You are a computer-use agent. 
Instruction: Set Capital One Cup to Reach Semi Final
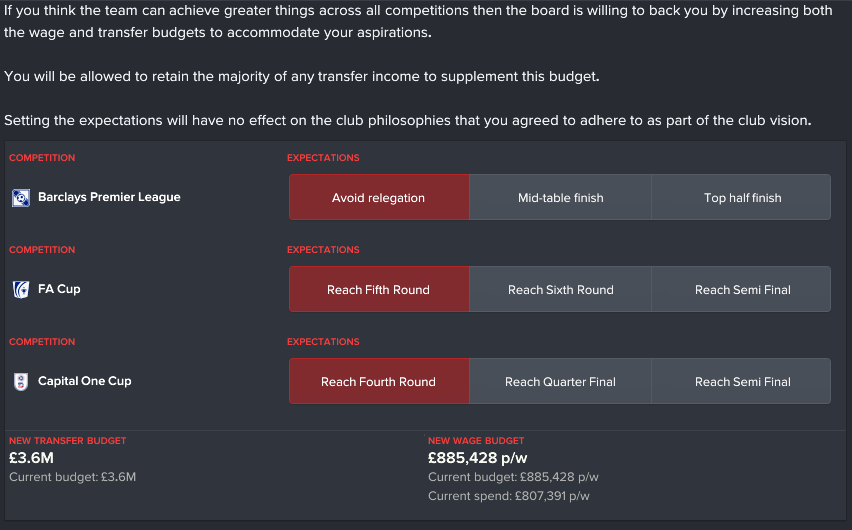click(742, 382)
